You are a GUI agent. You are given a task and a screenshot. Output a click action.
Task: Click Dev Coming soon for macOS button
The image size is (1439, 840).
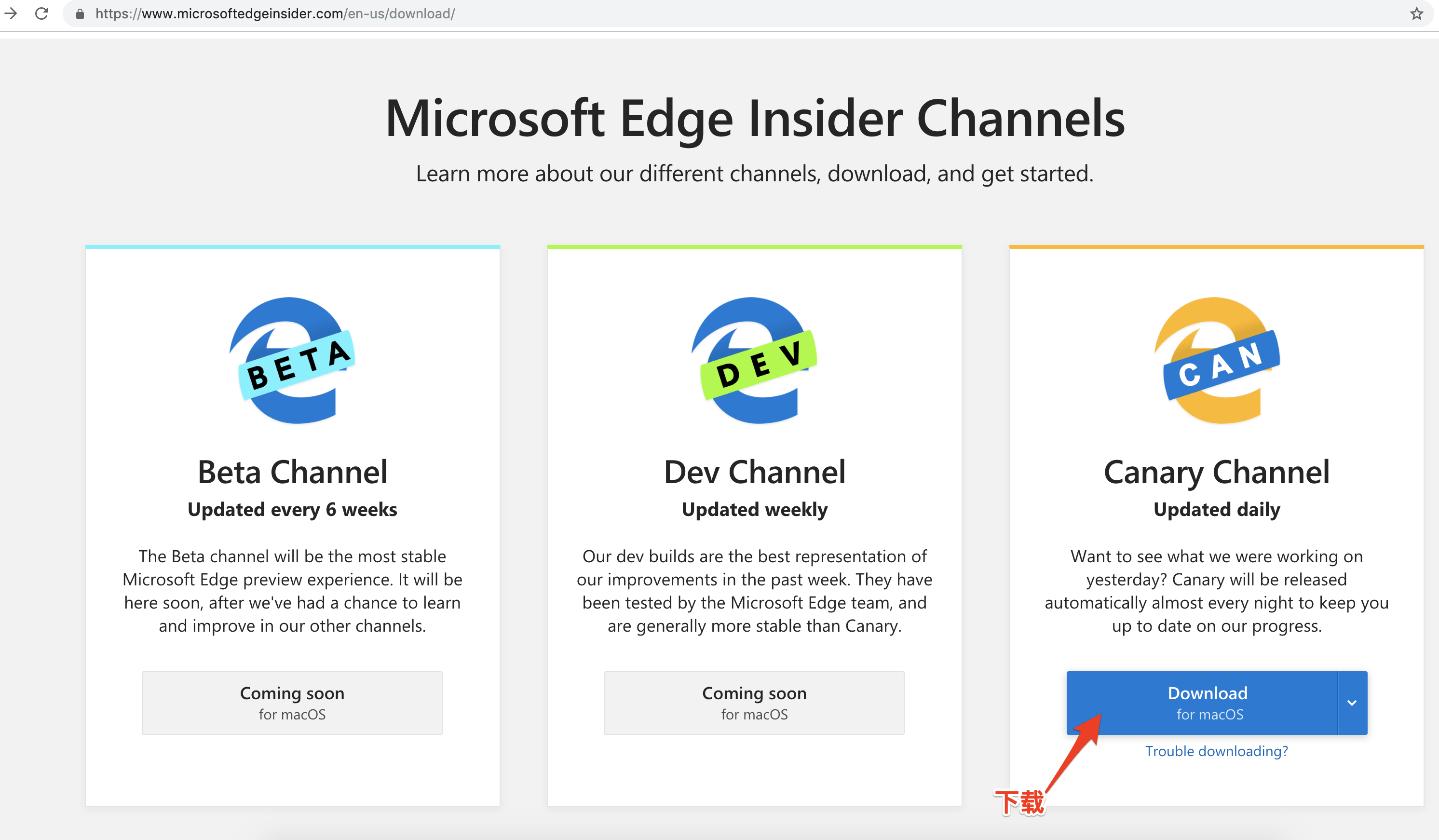pyautogui.click(x=754, y=703)
